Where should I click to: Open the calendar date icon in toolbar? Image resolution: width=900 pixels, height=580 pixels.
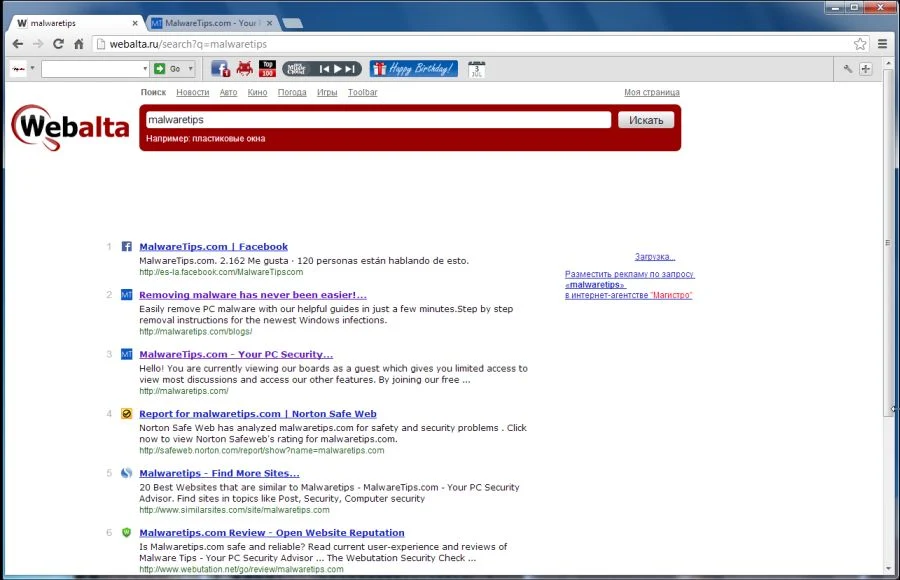476,69
